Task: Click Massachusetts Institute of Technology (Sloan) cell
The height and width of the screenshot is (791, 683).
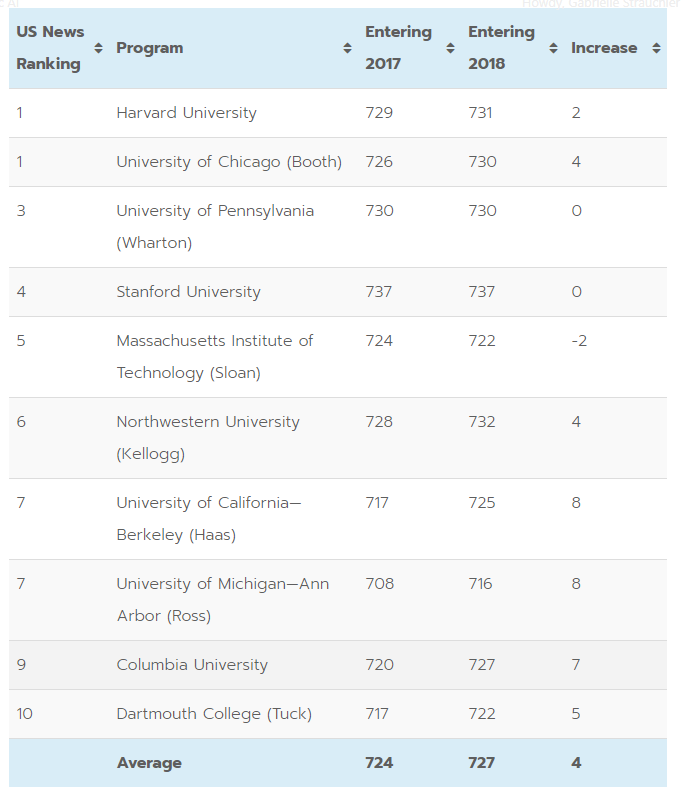Action: (x=215, y=356)
